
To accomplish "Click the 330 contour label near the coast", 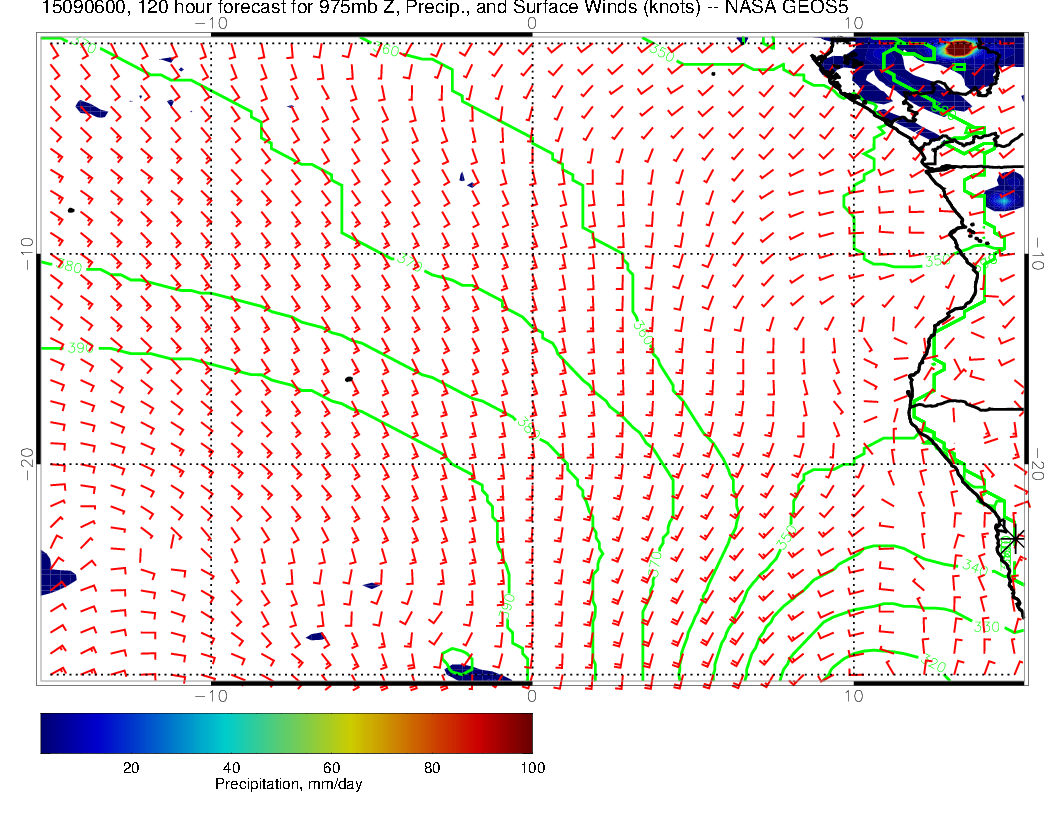I will 986,626.
